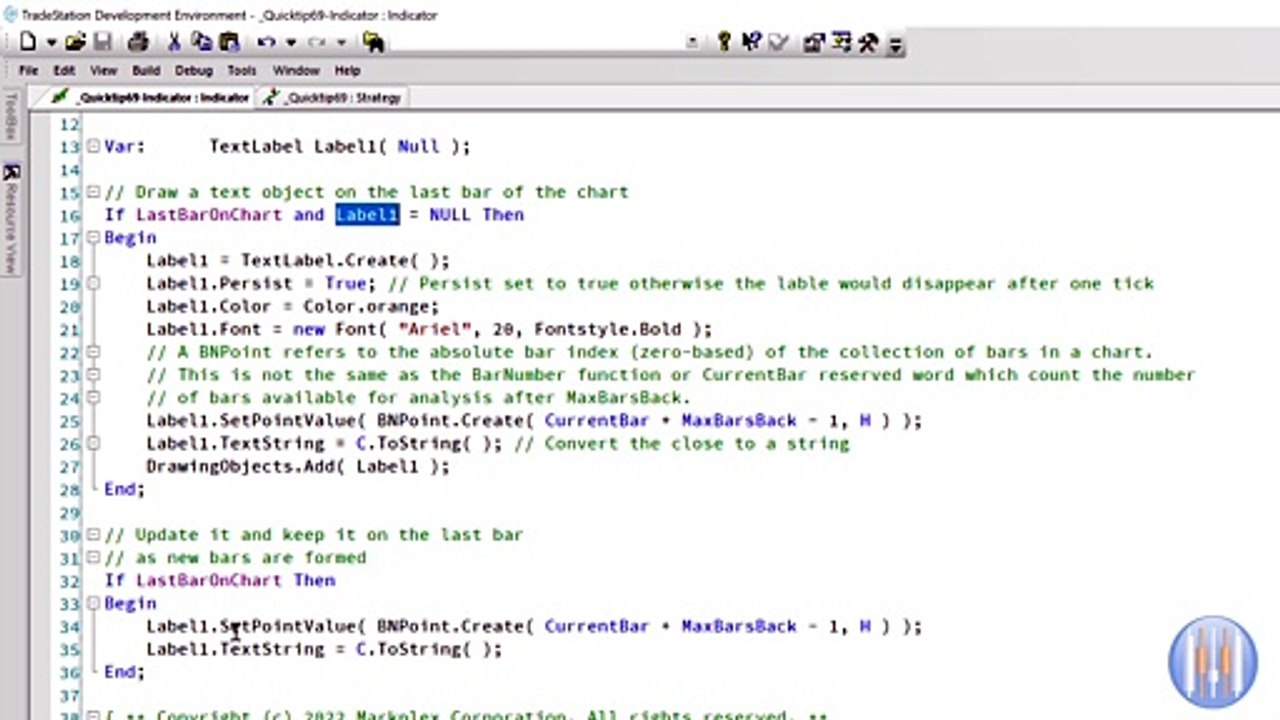Save the file with the floppy icon
1280x720 pixels.
click(x=102, y=42)
